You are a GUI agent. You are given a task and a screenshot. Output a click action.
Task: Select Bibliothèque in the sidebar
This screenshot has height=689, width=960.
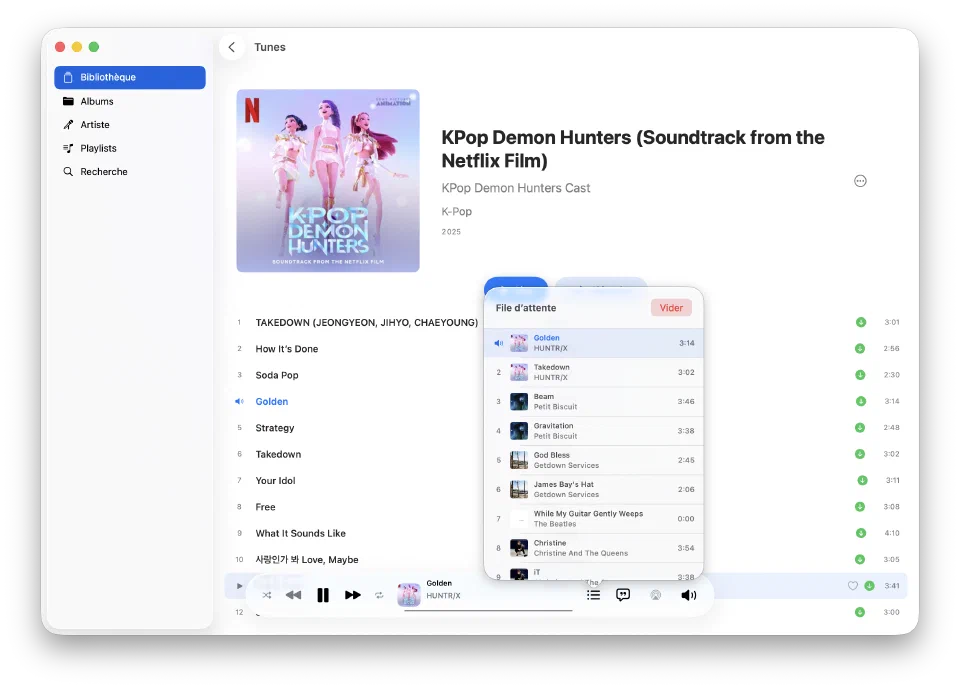coord(130,77)
